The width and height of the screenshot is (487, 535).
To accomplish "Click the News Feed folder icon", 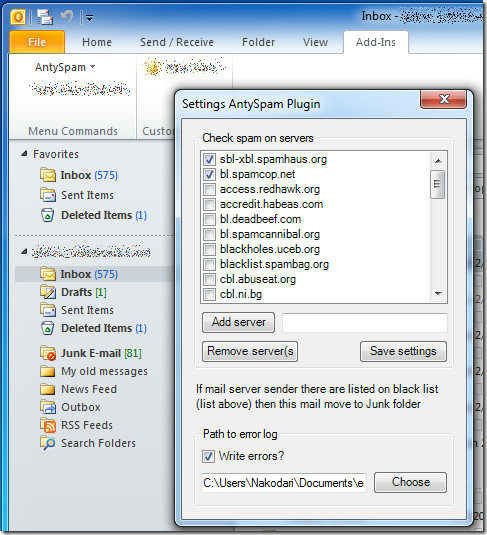I will [x=48, y=389].
